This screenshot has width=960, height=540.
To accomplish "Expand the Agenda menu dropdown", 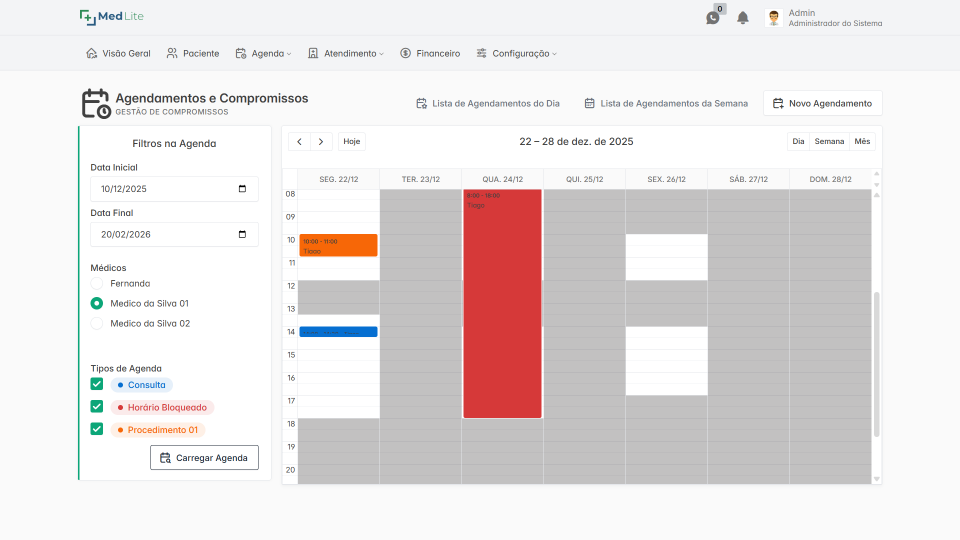I will pos(263,53).
